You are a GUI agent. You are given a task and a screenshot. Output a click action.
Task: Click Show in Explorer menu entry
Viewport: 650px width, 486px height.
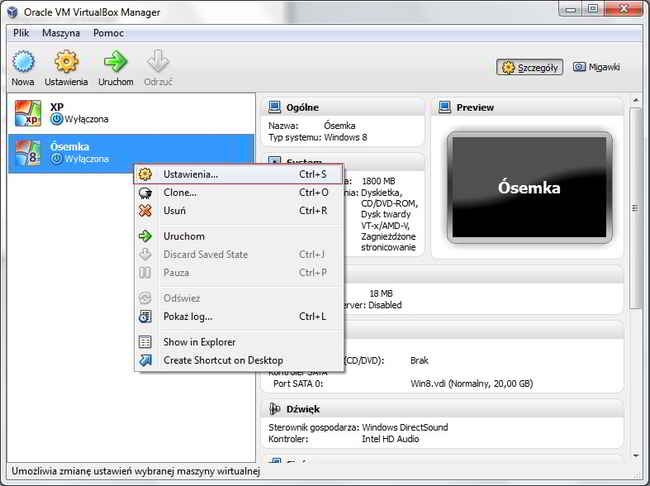pos(199,342)
